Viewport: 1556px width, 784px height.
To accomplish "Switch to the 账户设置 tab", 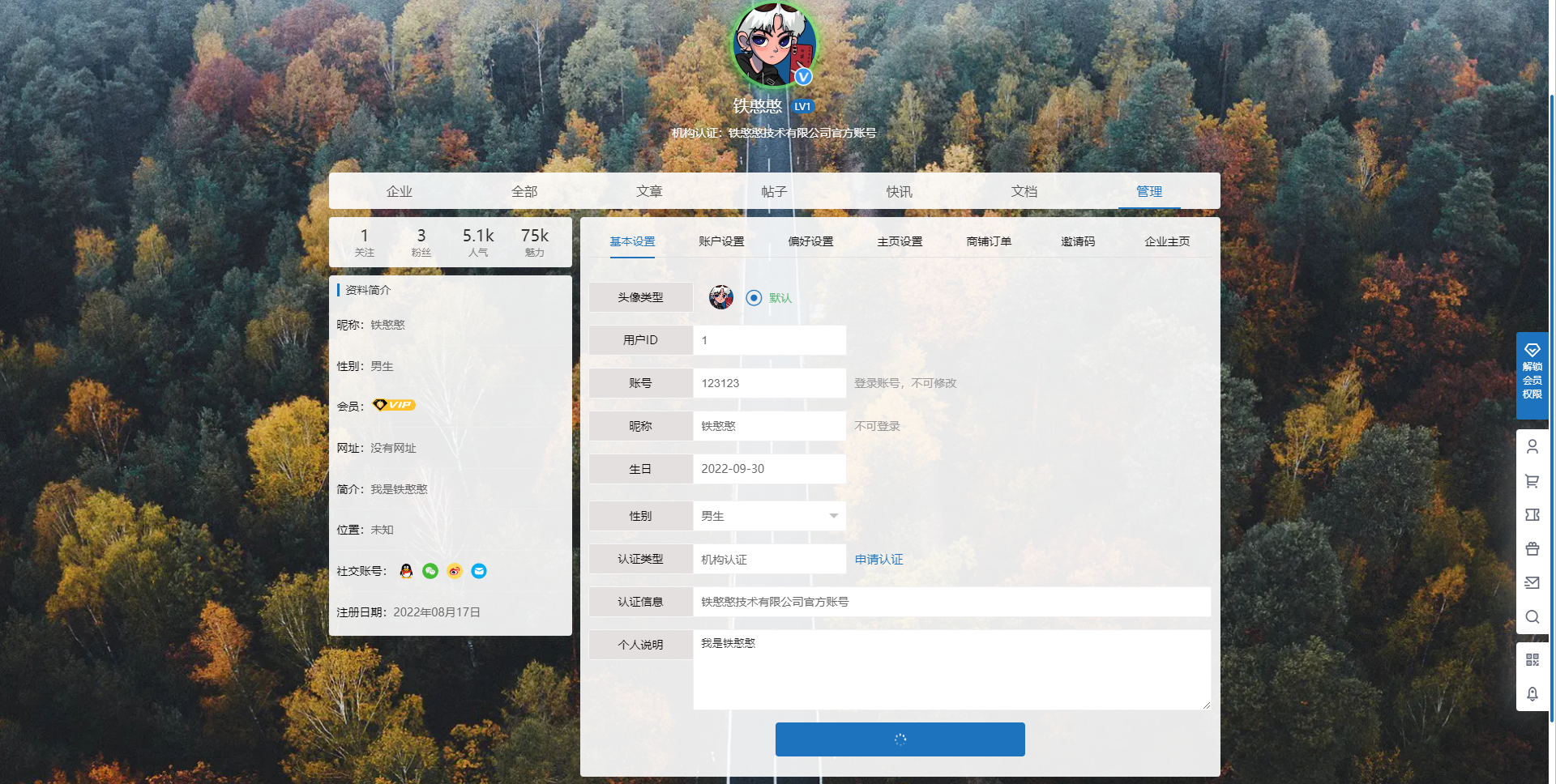I will (x=721, y=241).
